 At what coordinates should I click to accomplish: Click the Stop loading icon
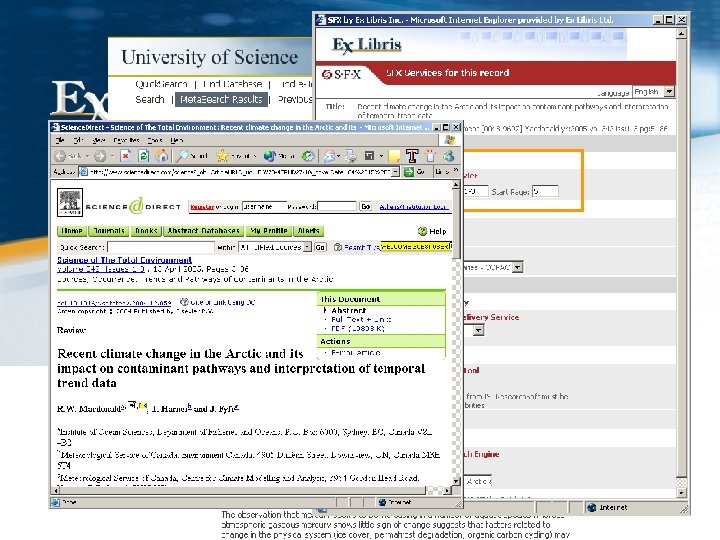point(125,156)
